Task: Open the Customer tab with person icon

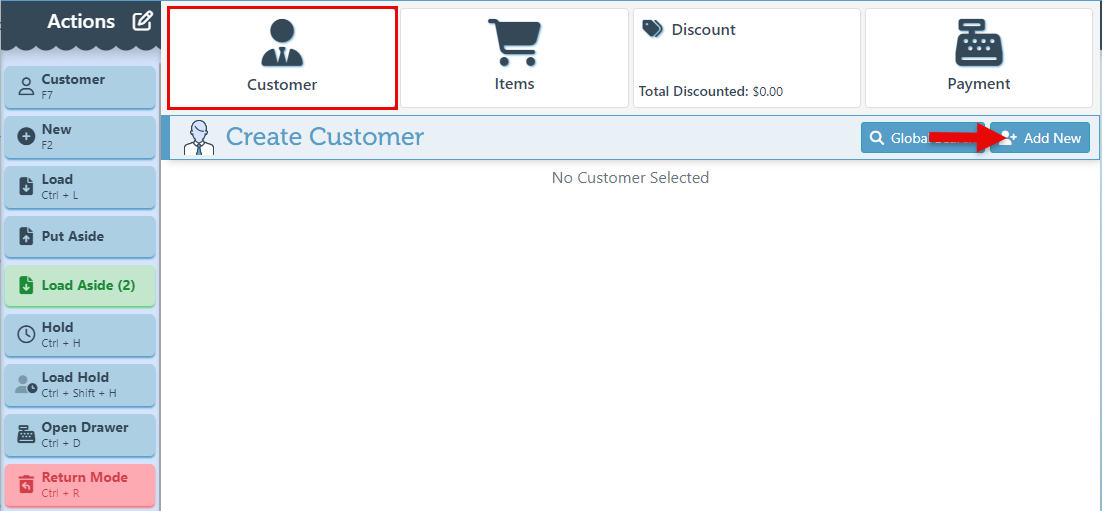Action: click(282, 58)
